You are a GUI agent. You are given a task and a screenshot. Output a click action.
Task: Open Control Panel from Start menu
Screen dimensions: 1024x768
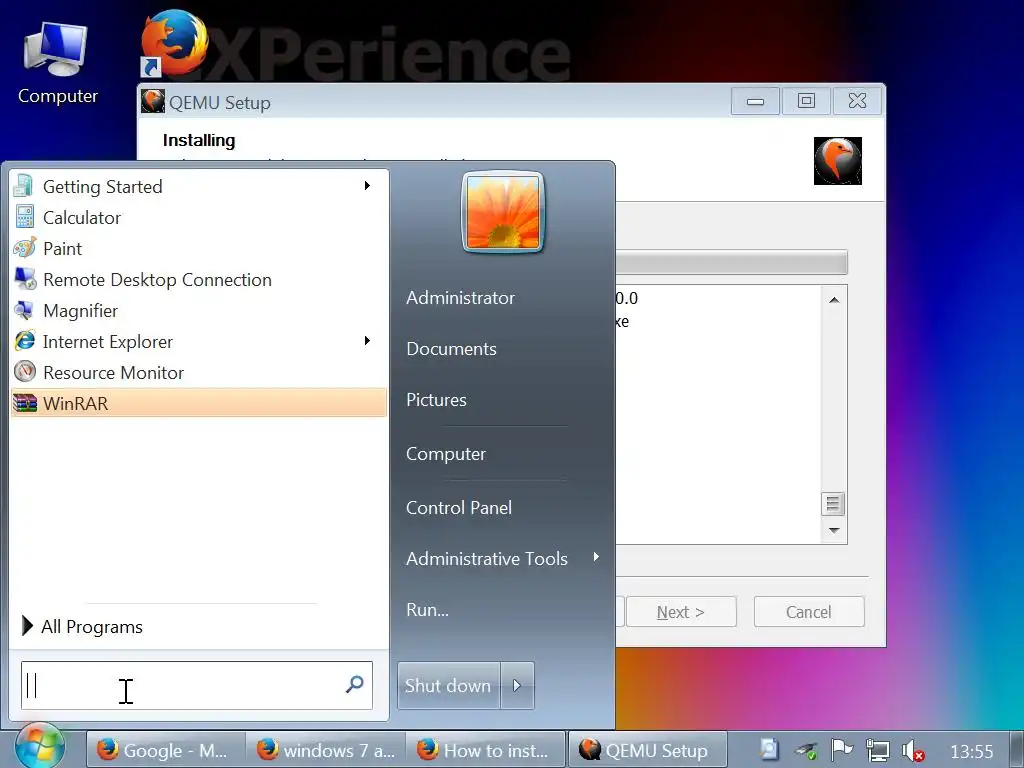coord(459,507)
